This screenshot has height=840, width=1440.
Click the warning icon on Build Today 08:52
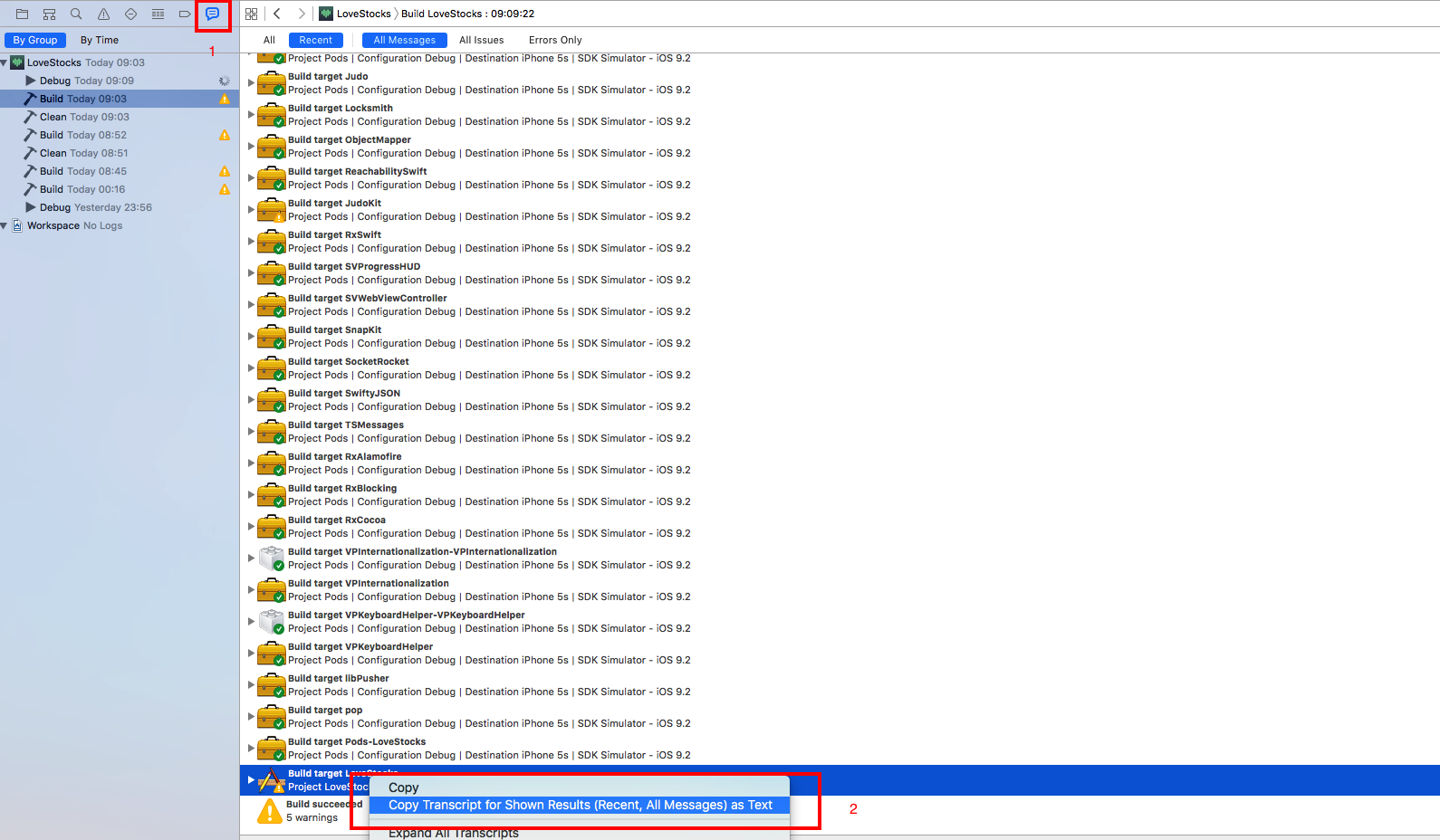(x=225, y=135)
